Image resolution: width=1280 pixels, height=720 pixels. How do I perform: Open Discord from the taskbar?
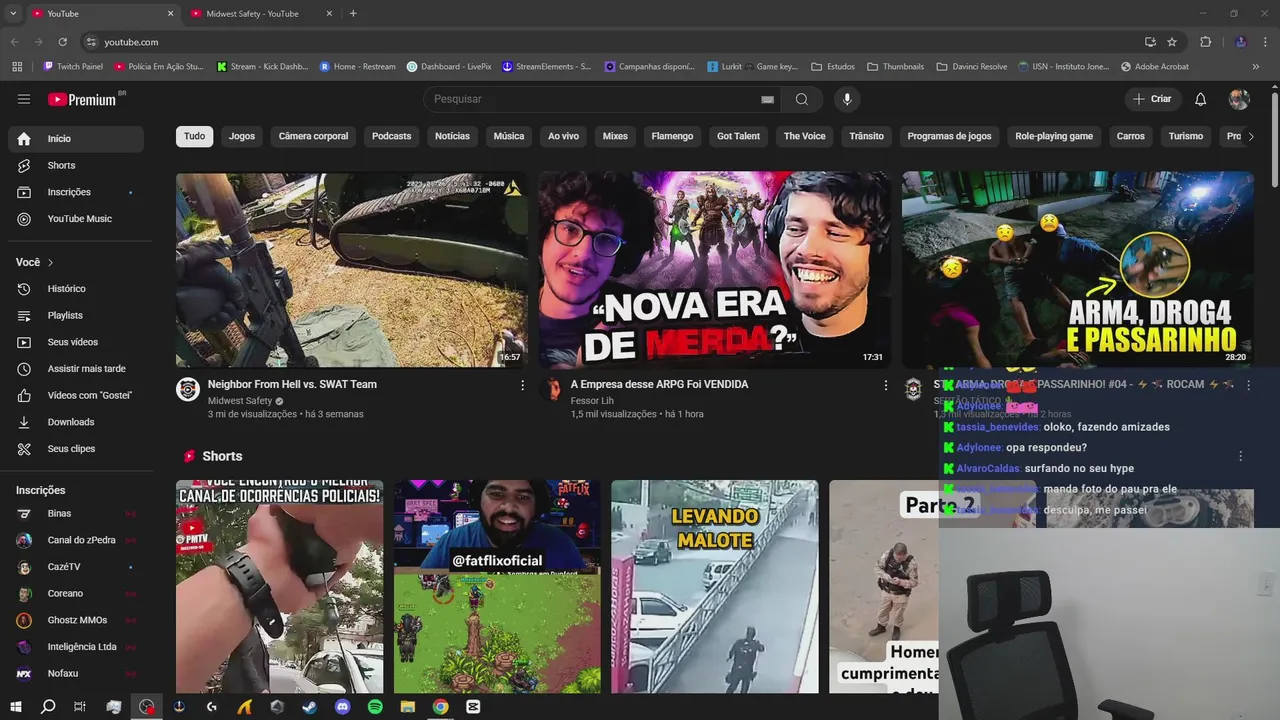tap(343, 707)
